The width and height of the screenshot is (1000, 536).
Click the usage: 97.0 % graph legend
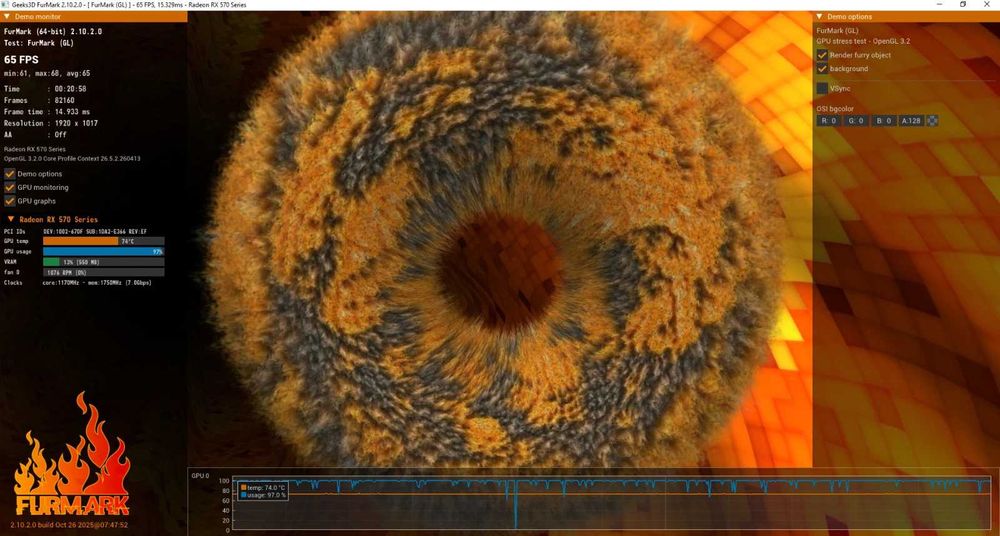click(264, 495)
